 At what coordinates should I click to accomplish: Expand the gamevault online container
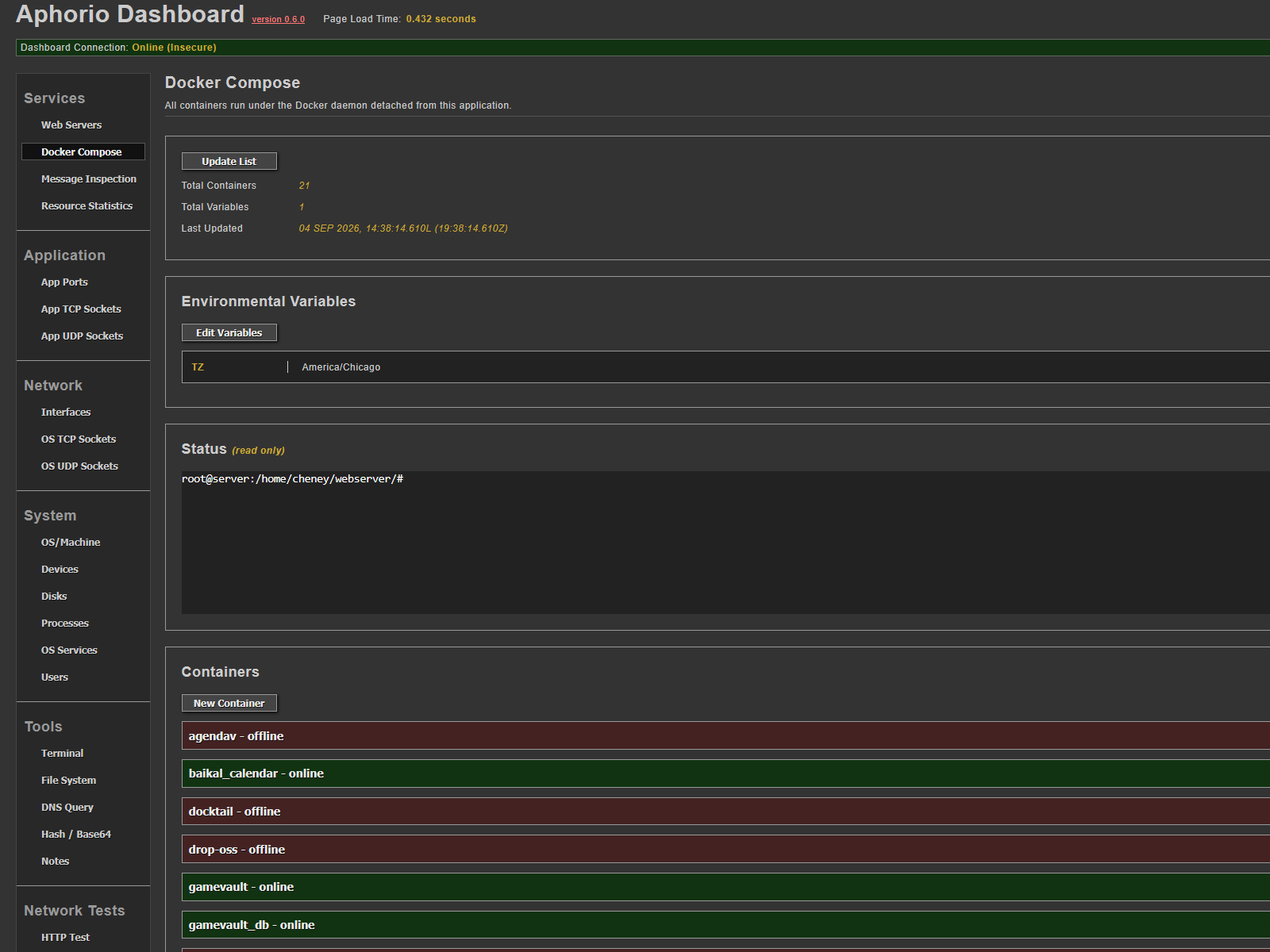[725, 887]
